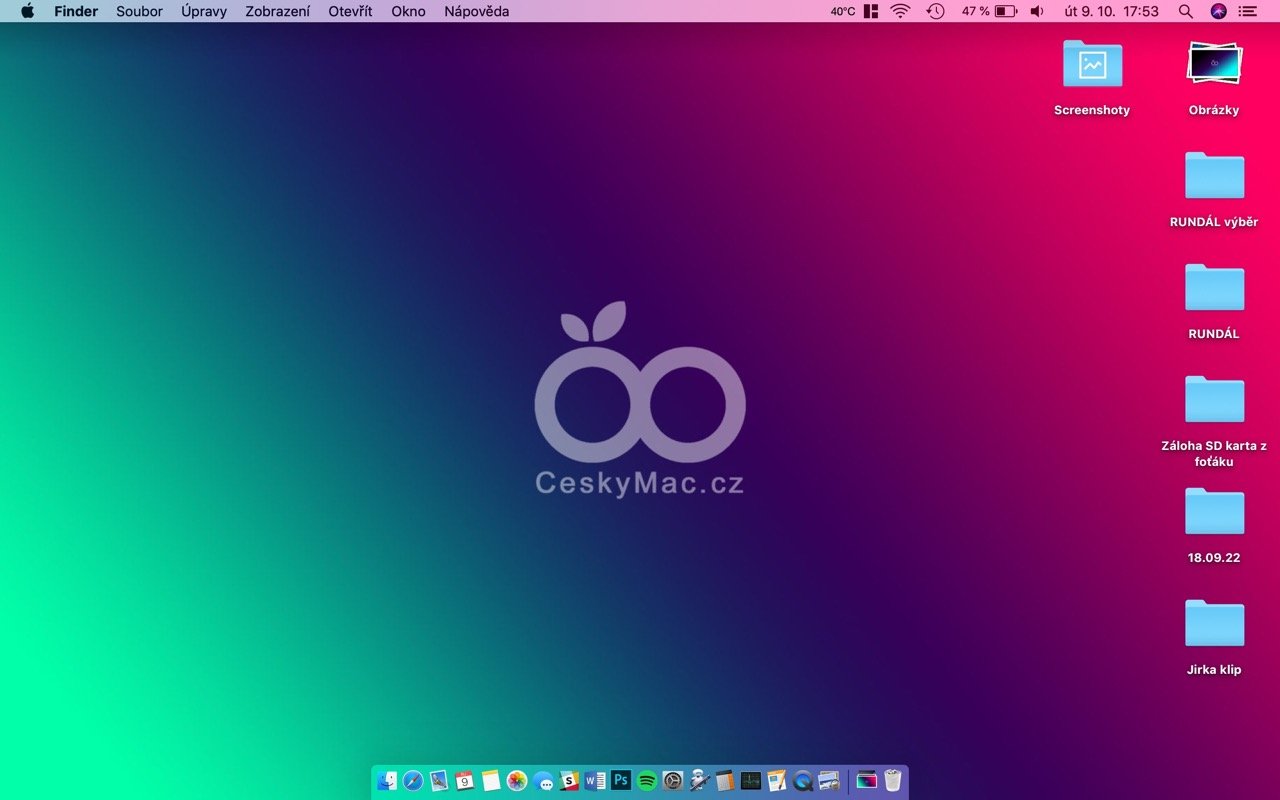1280x800 pixels.
Task: Open the Trash in the dock
Action: pyautogui.click(x=892, y=781)
